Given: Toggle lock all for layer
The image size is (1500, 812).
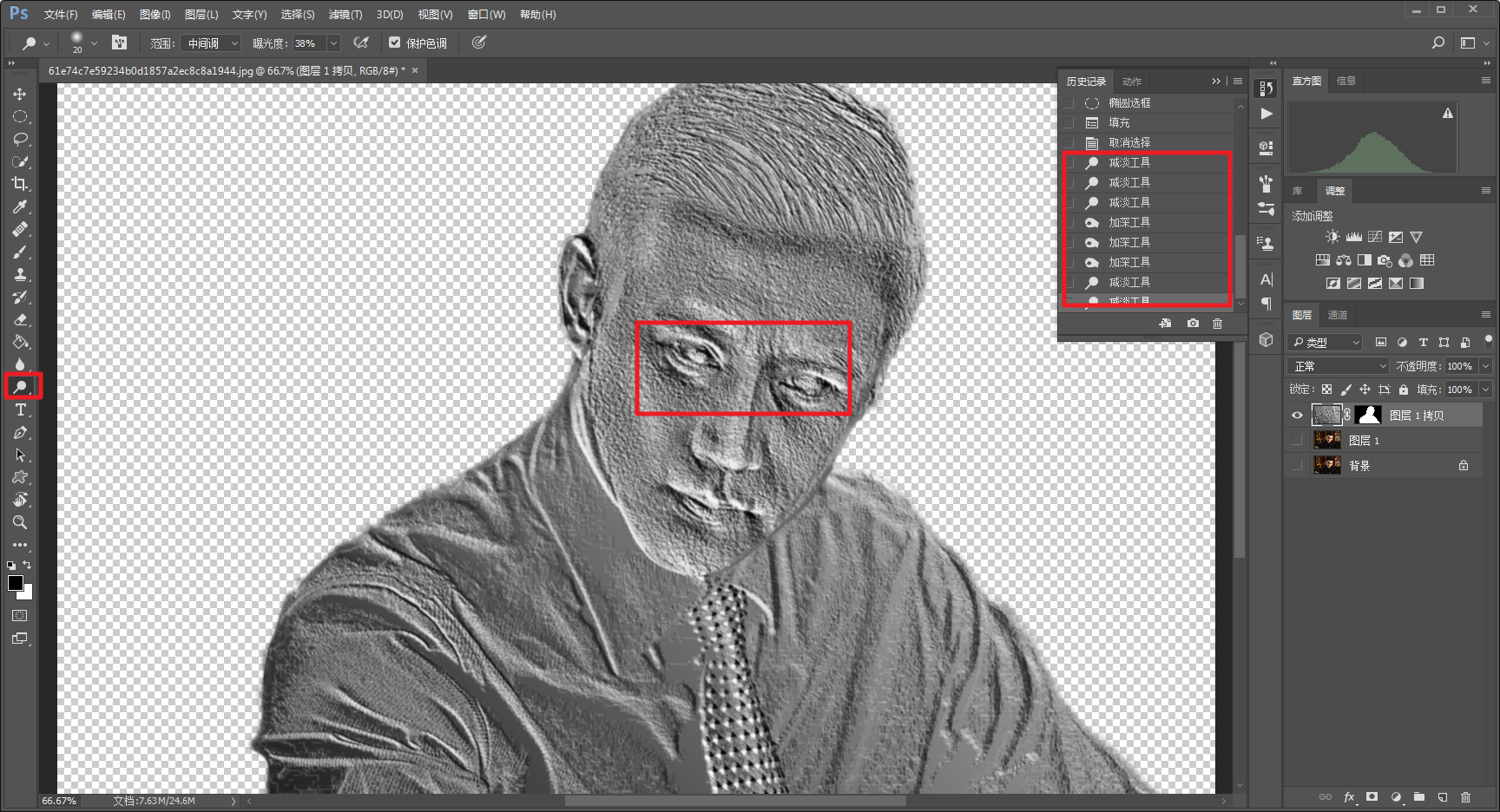Looking at the screenshot, I should (1404, 390).
